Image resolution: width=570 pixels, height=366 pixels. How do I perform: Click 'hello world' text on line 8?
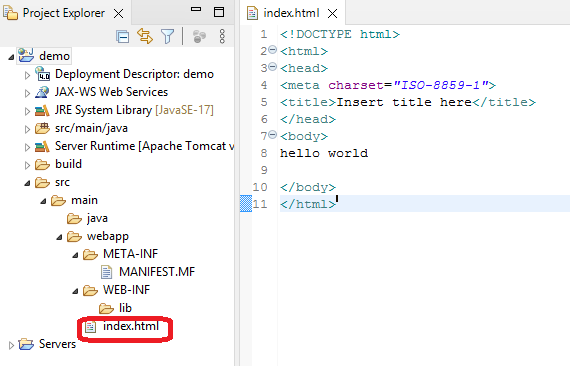pos(324,153)
